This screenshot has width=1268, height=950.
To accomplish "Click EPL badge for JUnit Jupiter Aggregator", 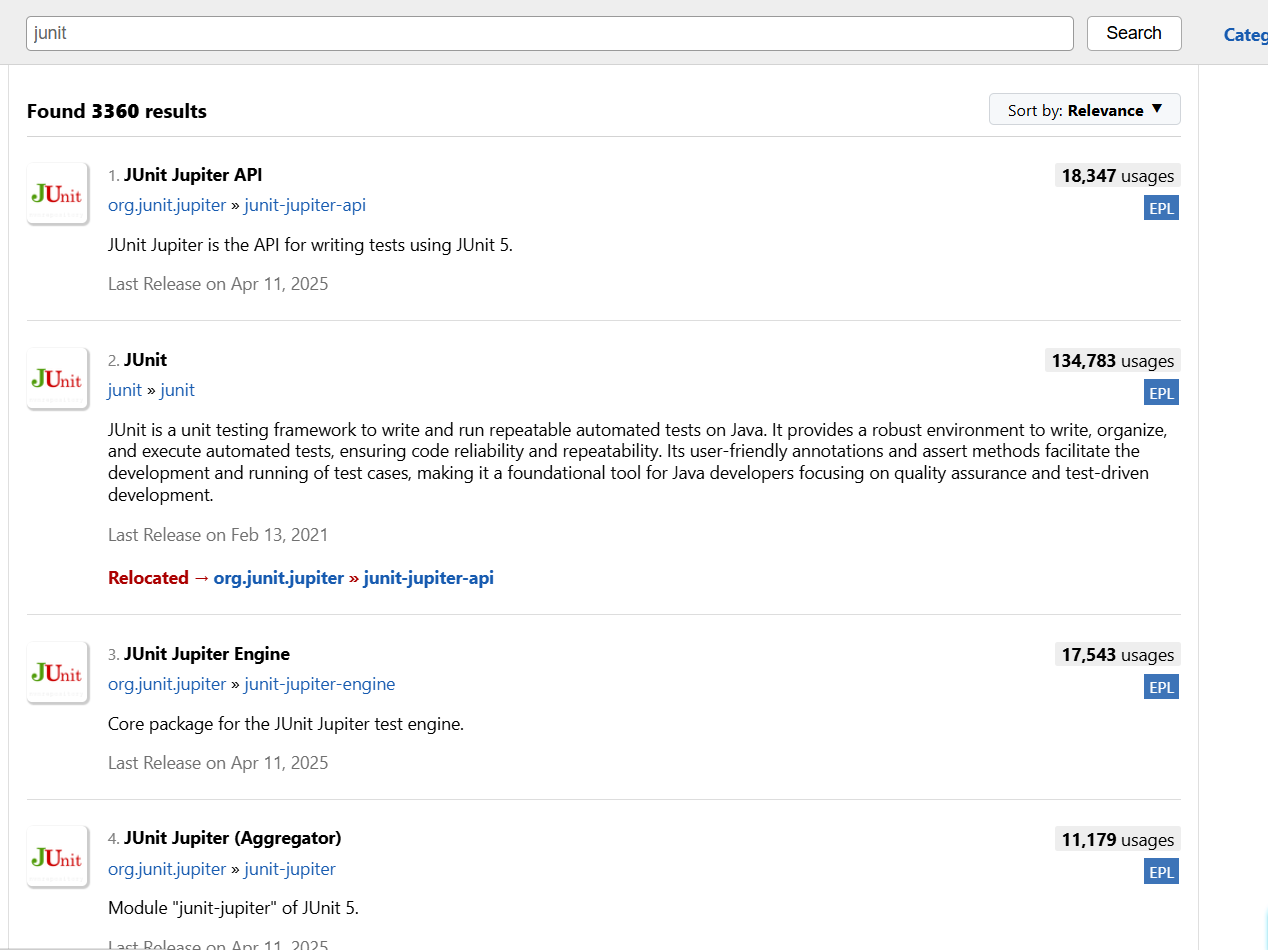I will (x=1161, y=871).
